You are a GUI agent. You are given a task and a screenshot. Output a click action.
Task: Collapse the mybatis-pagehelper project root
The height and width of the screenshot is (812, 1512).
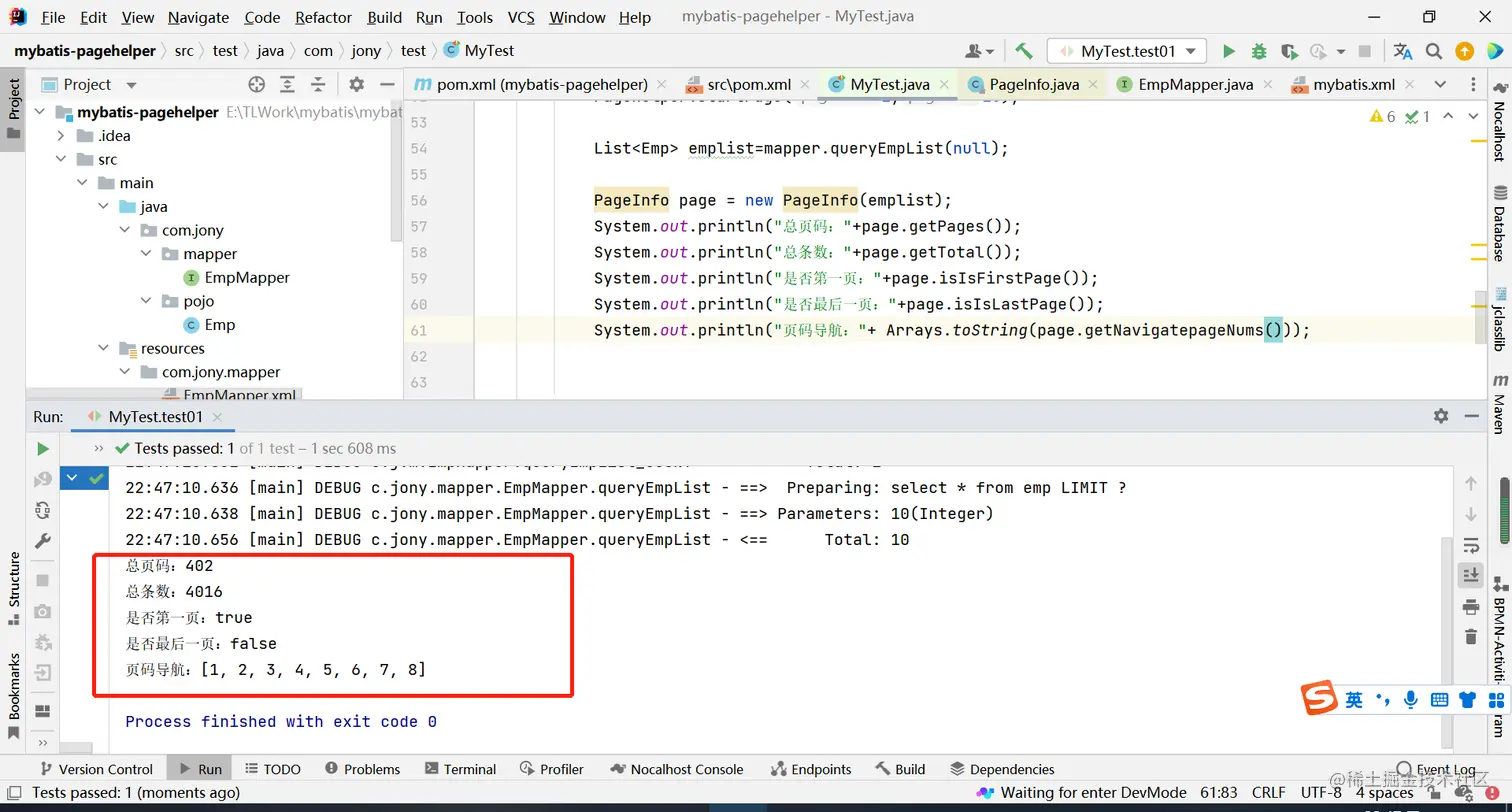pos(41,112)
